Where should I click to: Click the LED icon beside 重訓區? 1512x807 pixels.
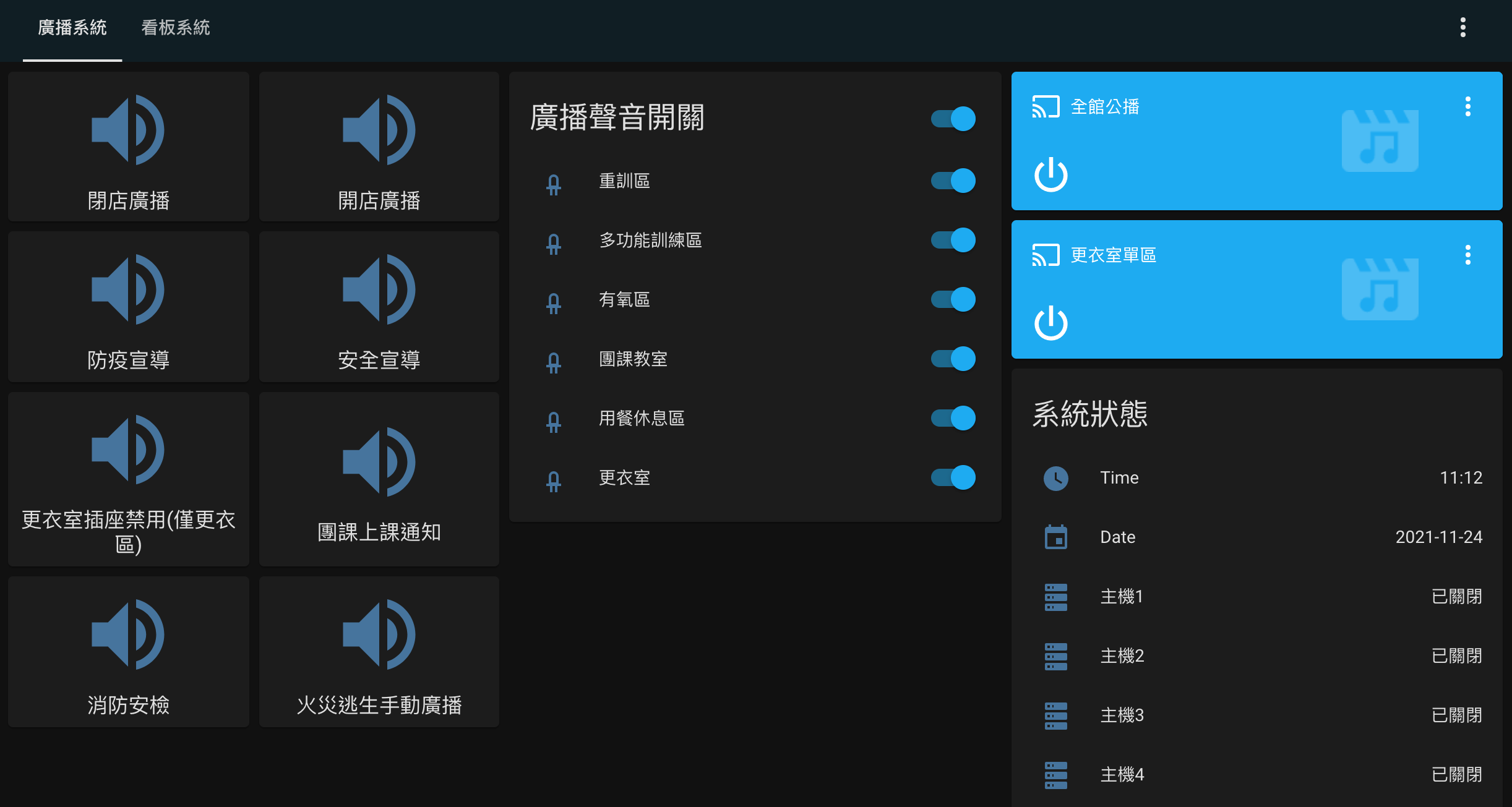coord(554,184)
